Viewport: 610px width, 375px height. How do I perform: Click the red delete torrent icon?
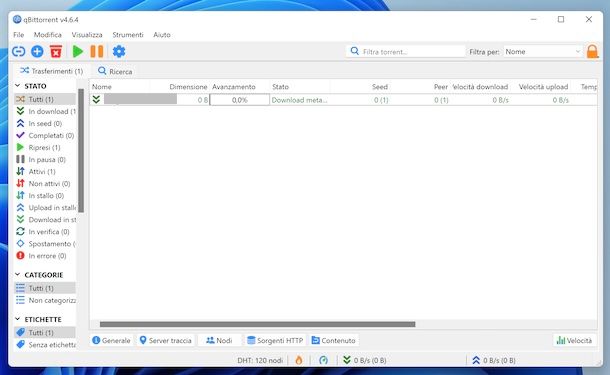coord(56,51)
